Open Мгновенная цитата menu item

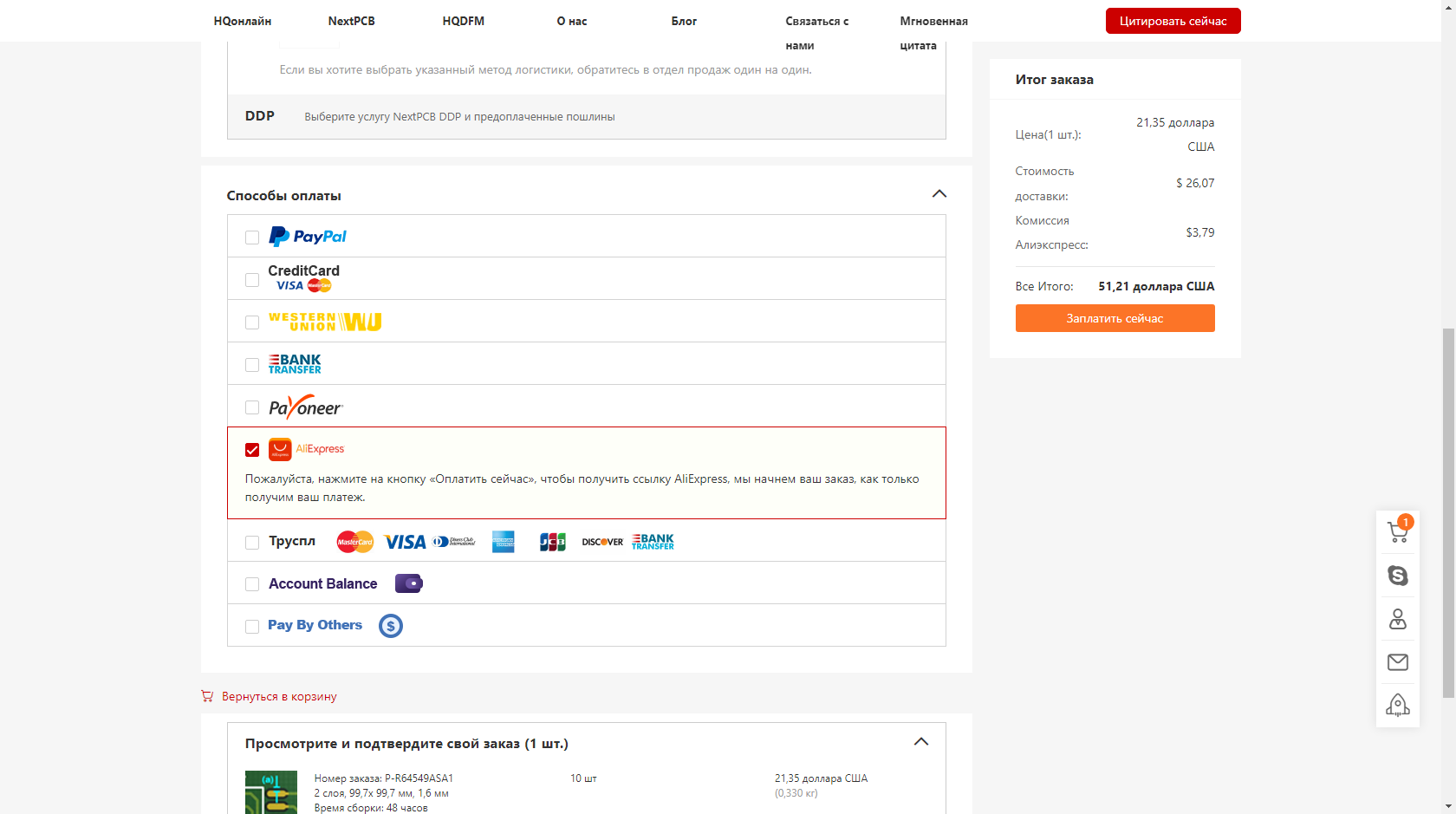[933, 33]
